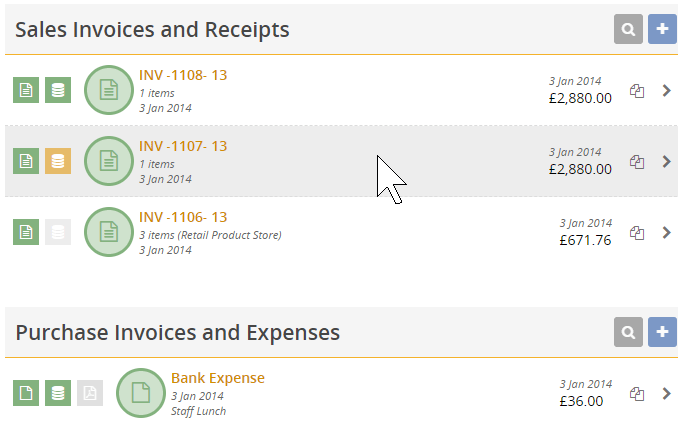Expand Bank Expense row chevron
Screen dimensions: 678x422
tap(666, 393)
